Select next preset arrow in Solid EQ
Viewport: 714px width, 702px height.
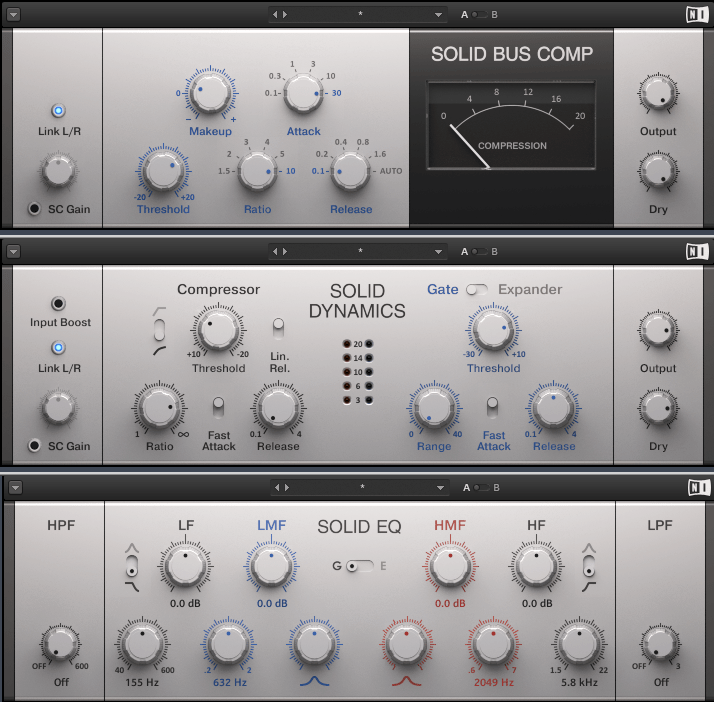point(287,488)
